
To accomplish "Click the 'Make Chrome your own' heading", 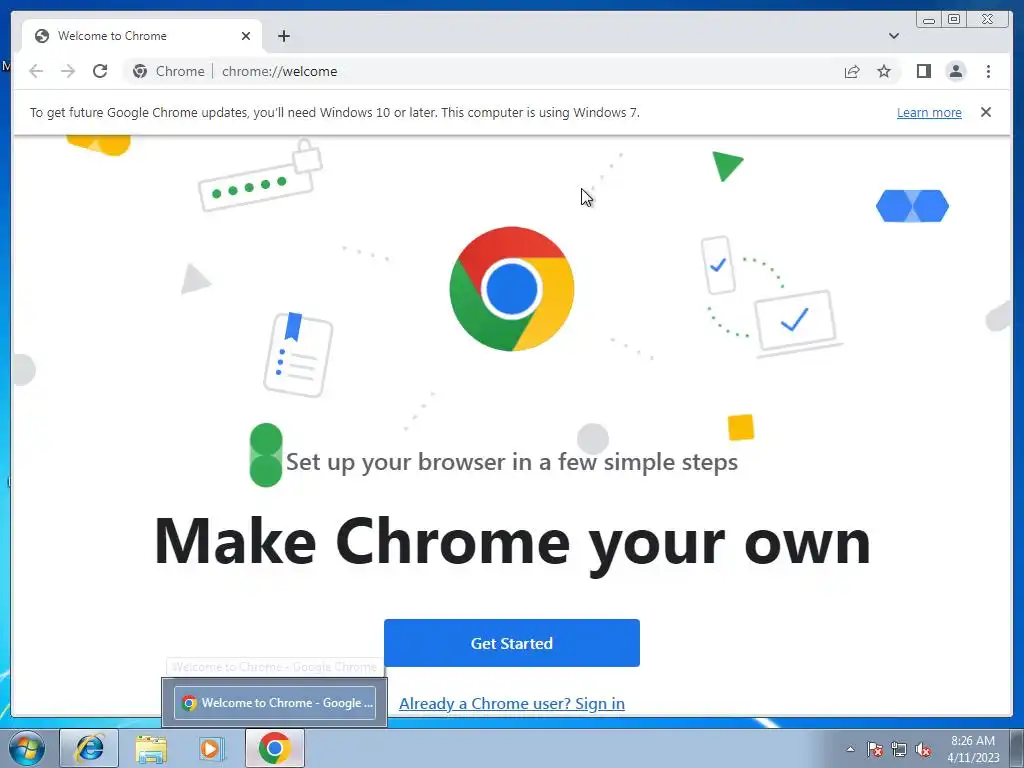I will click(x=512, y=542).
